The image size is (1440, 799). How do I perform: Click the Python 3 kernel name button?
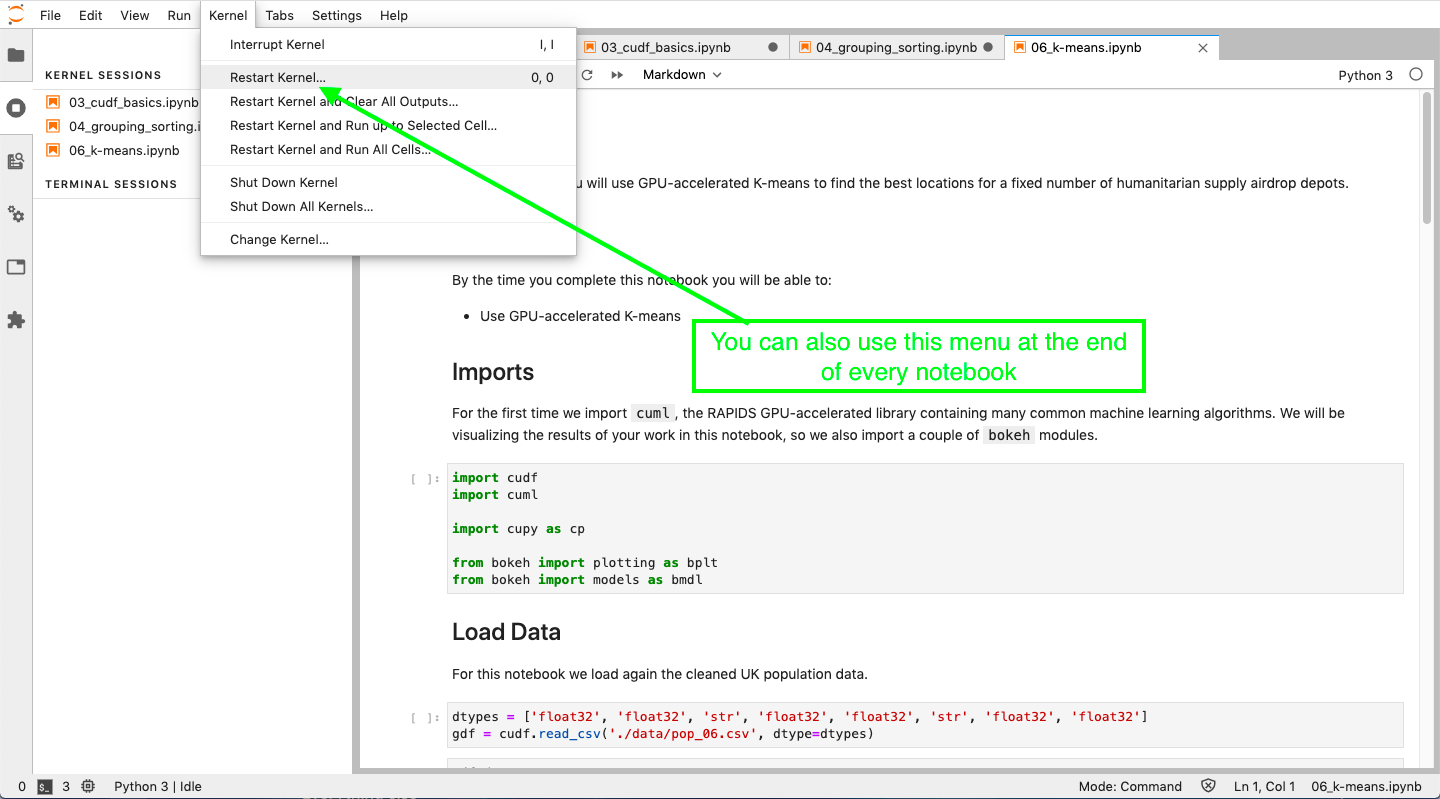[x=1365, y=75]
